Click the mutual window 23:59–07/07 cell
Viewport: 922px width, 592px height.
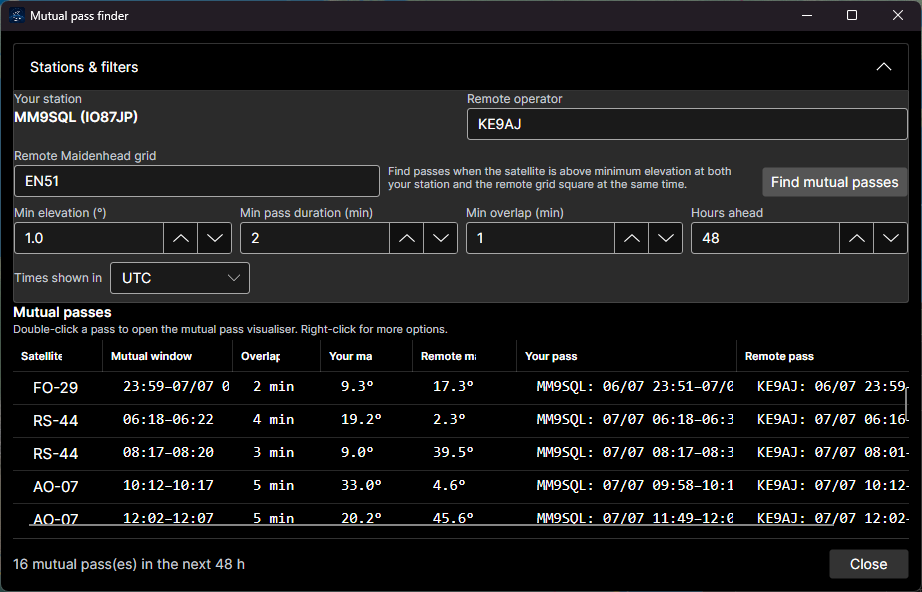coord(176,386)
